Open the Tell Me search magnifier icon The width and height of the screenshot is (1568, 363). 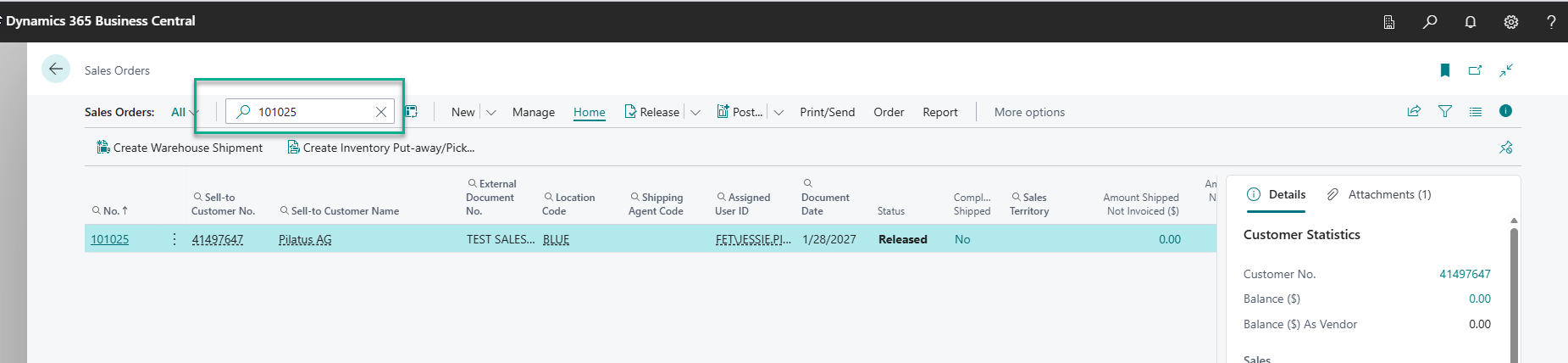point(1430,22)
